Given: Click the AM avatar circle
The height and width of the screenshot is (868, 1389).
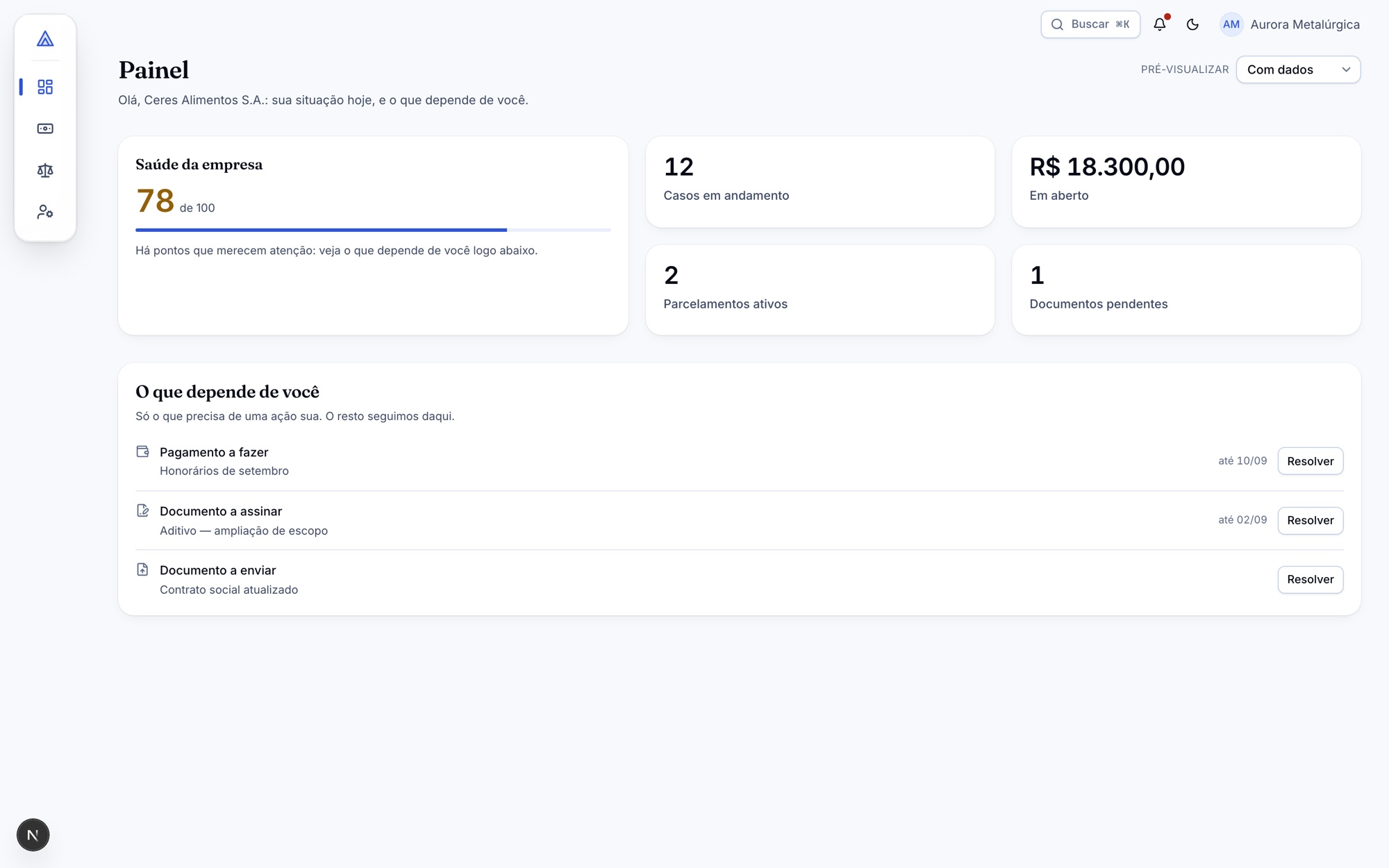Looking at the screenshot, I should point(1231,24).
